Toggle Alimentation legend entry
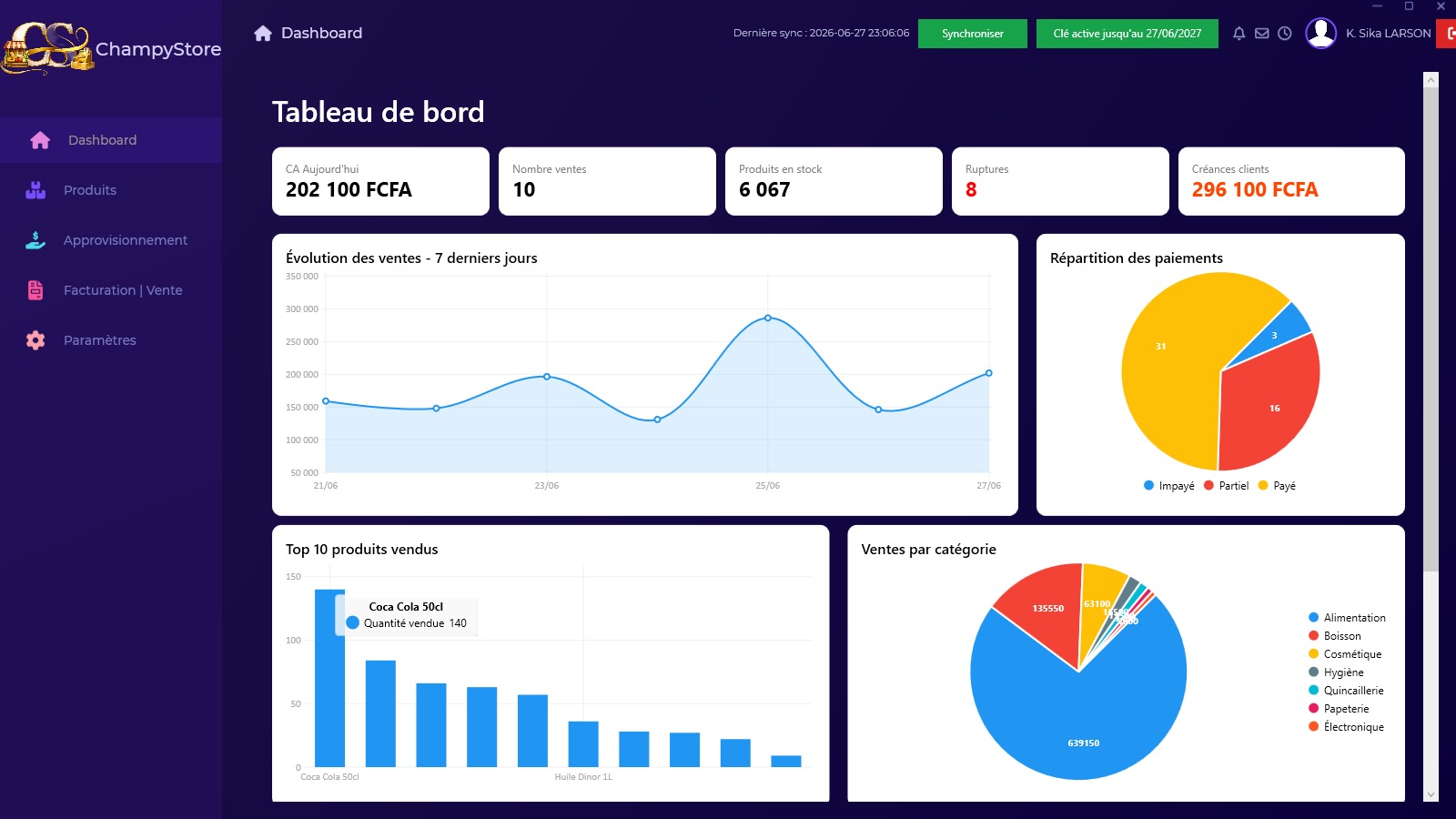 click(1347, 618)
